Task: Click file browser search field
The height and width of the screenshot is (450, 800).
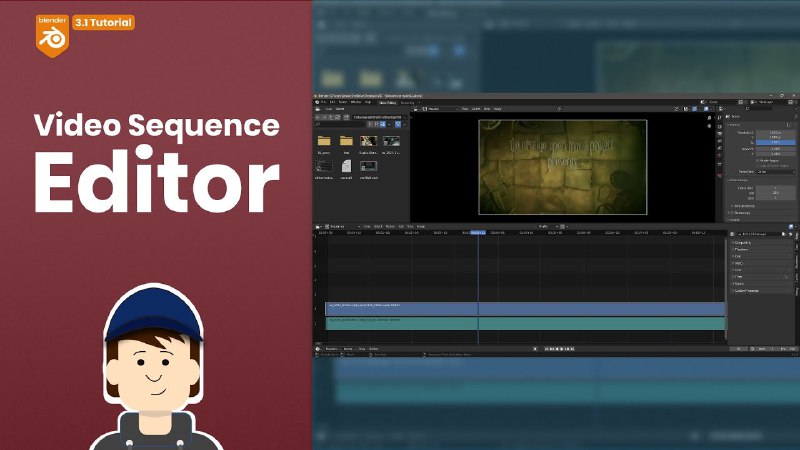Action: [x=339, y=124]
